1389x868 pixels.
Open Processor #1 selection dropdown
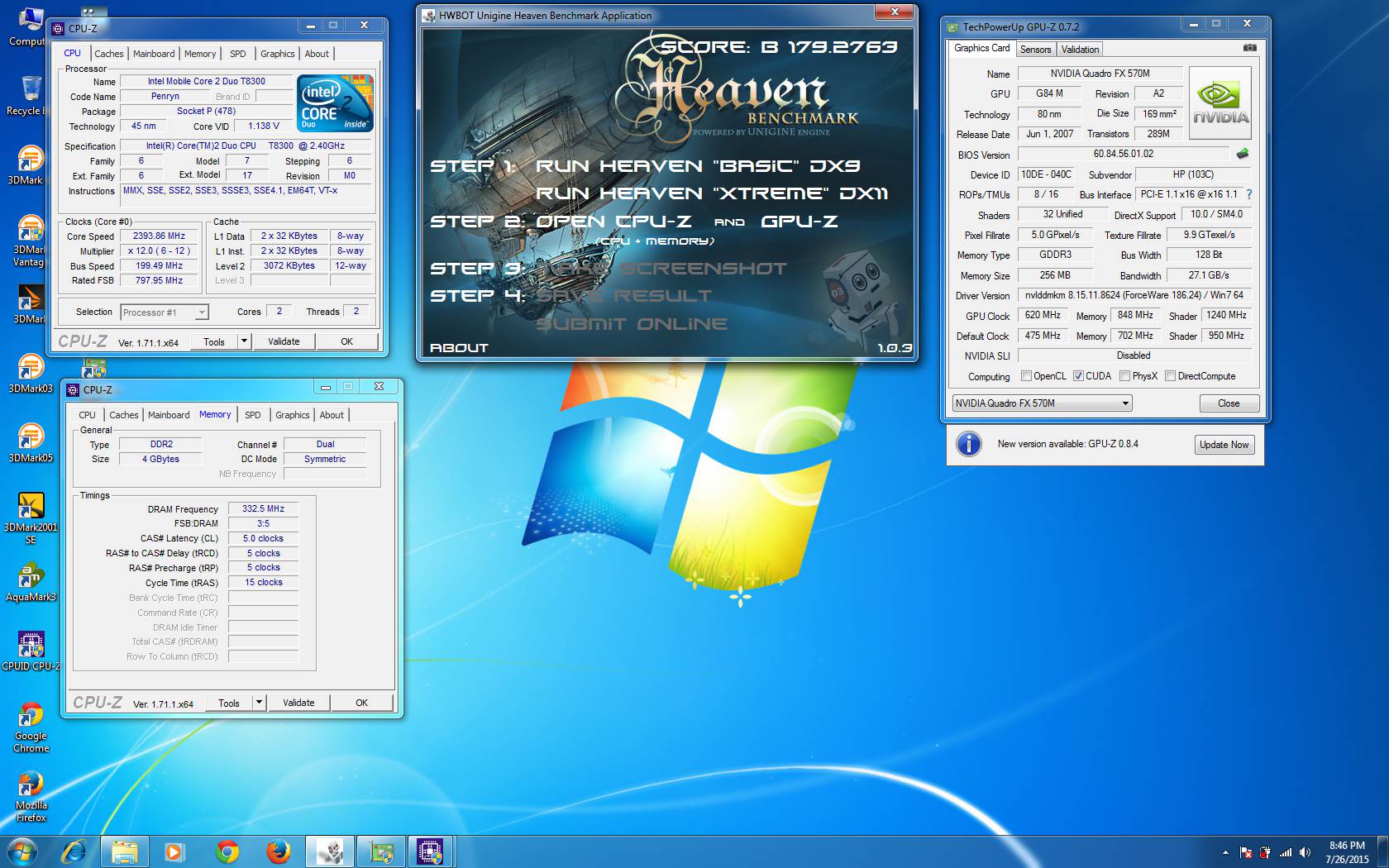pyautogui.click(x=165, y=312)
